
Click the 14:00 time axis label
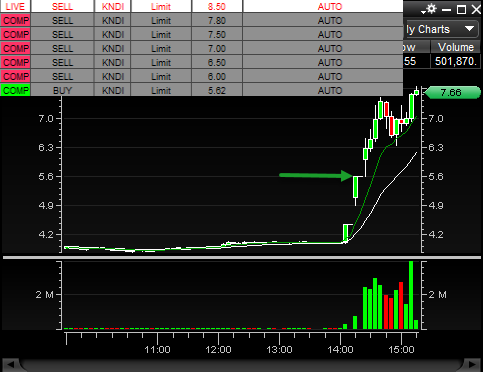[340, 350]
